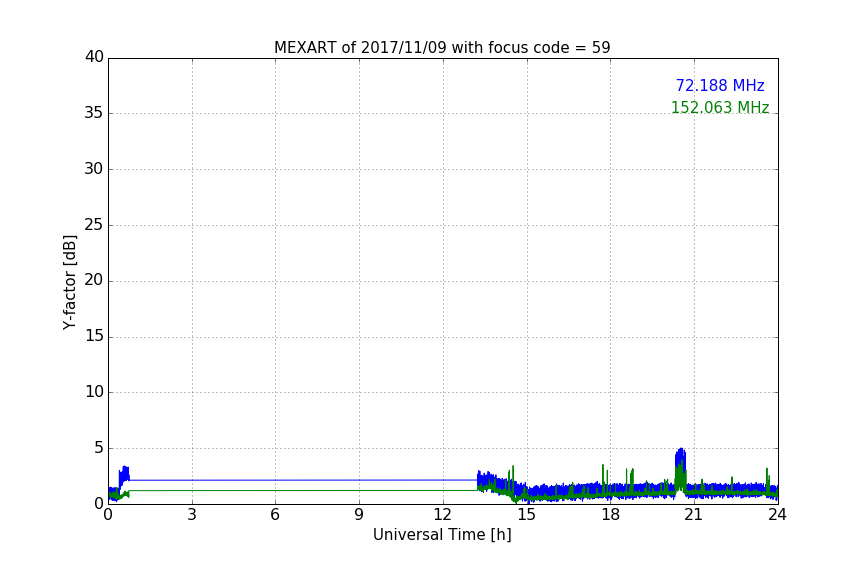
Task: Click the x-axis tick label '18'
Action: 610,515
